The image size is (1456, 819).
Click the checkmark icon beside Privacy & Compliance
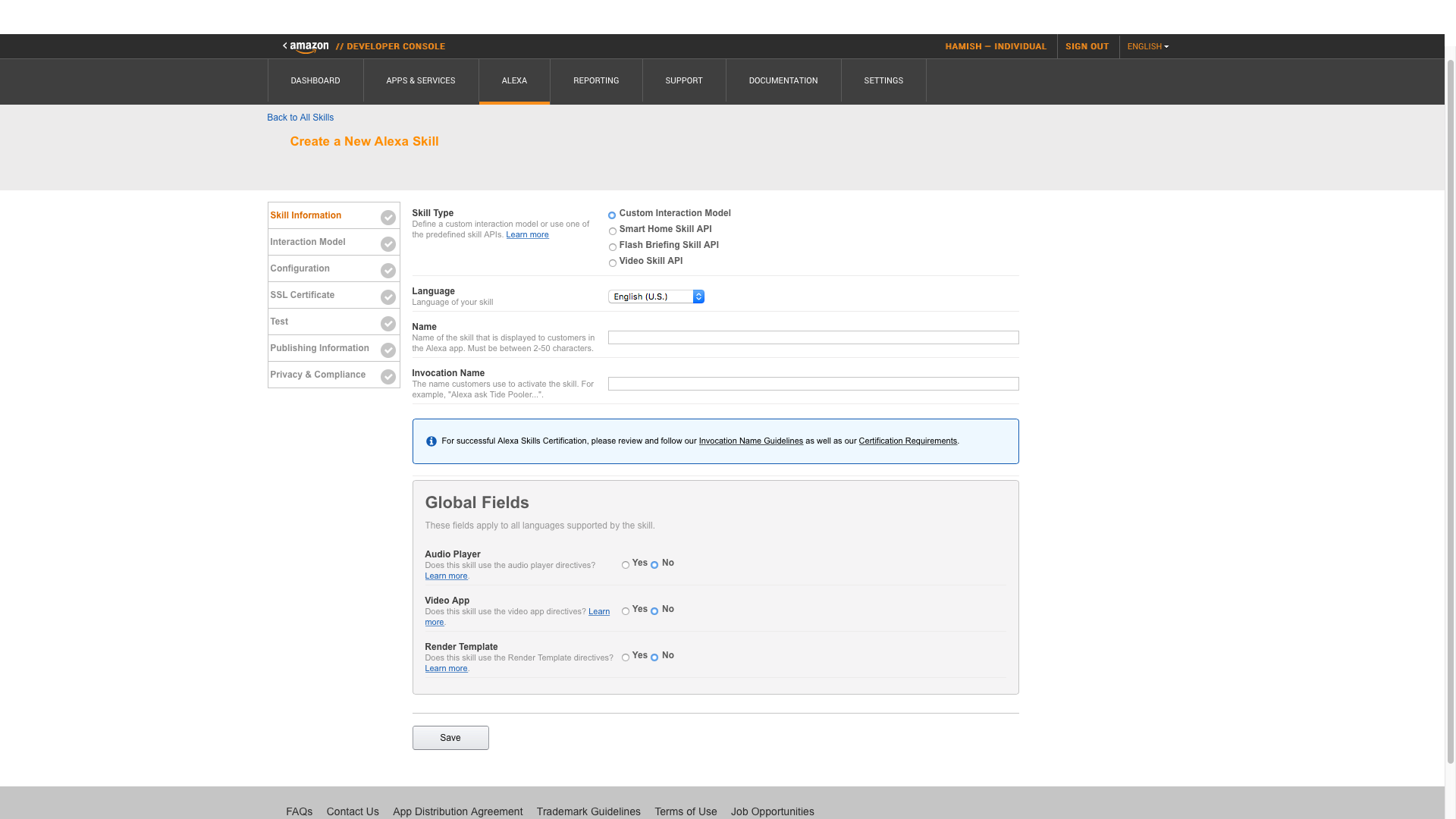388,377
